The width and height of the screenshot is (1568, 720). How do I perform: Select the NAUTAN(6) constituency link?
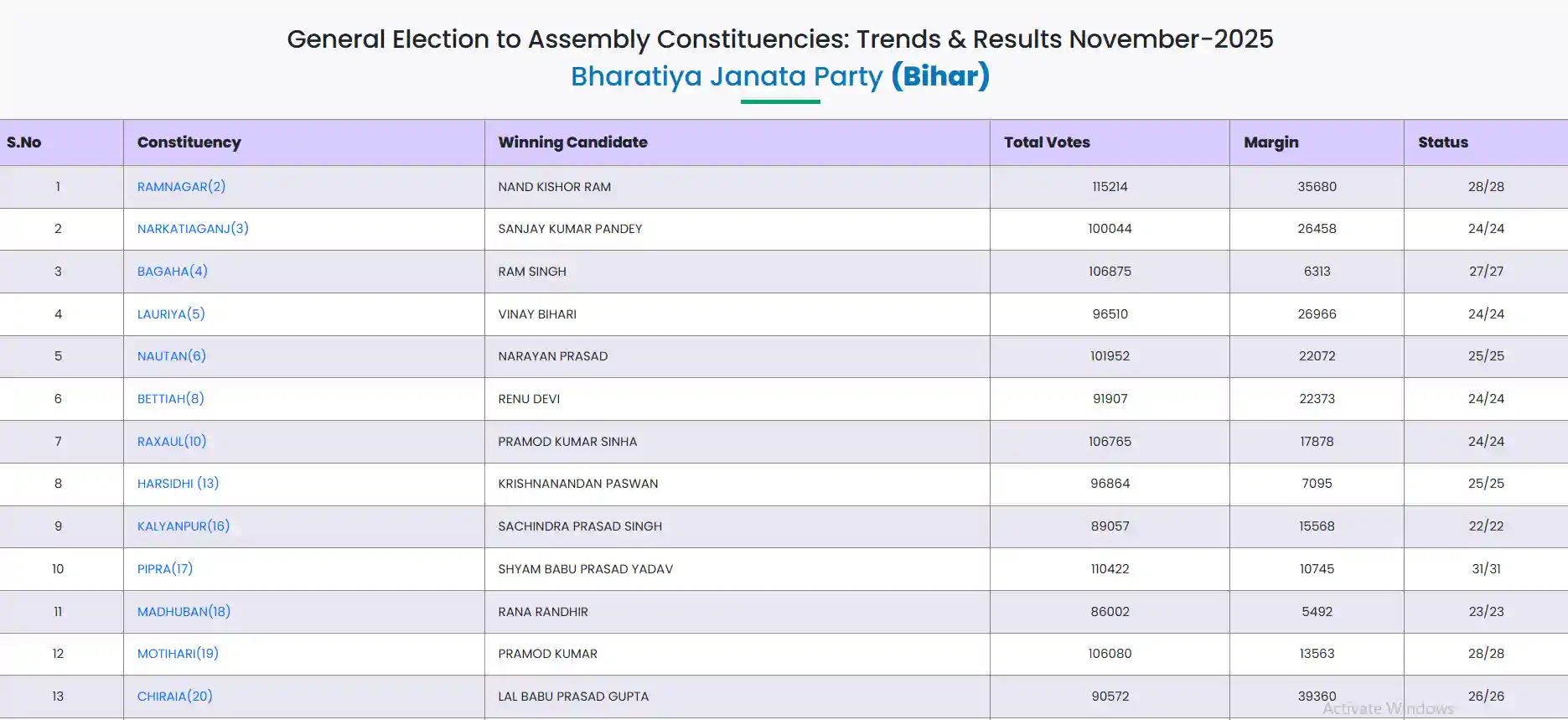[171, 356]
